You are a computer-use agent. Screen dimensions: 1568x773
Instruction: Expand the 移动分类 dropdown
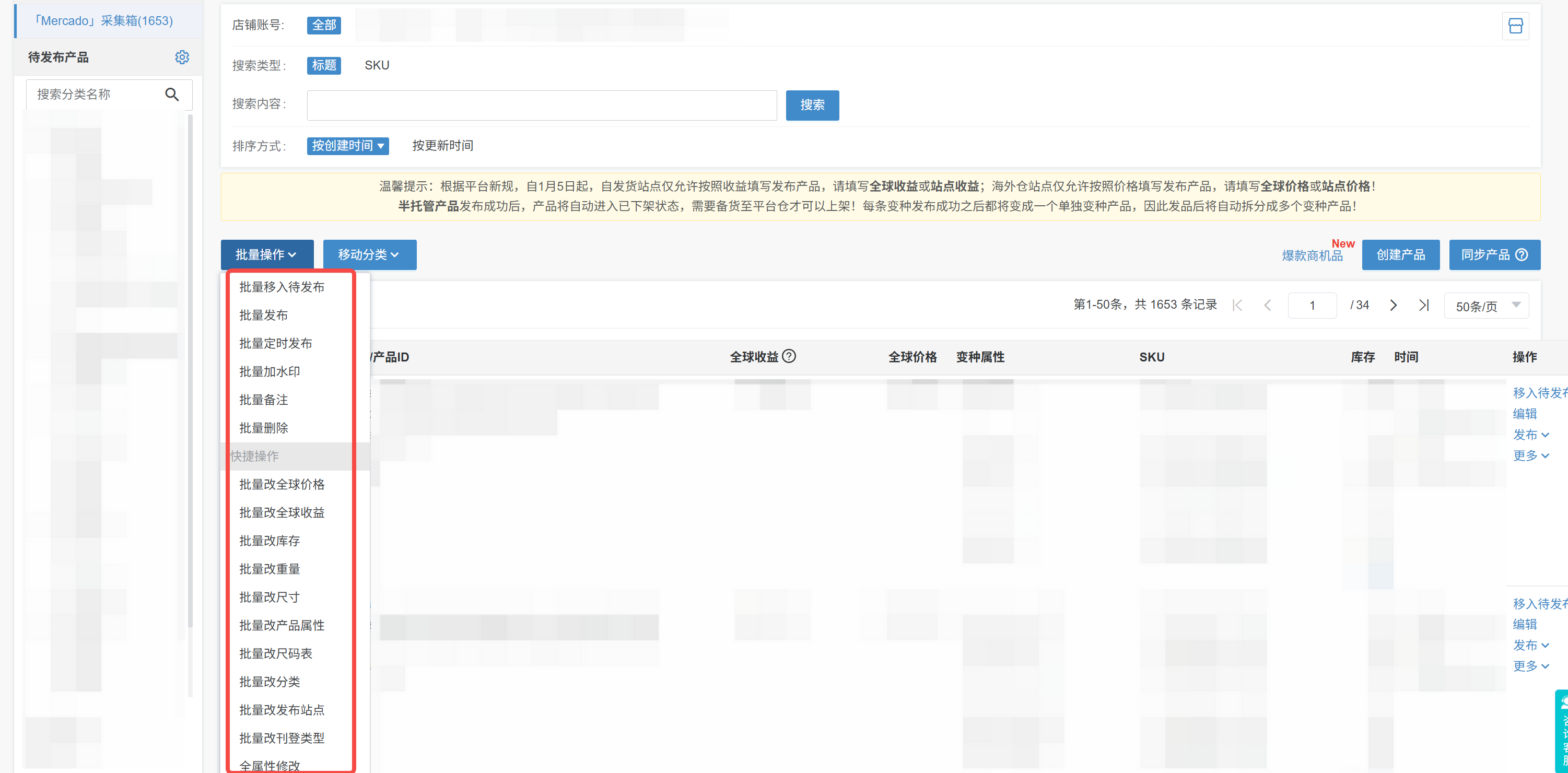click(369, 254)
